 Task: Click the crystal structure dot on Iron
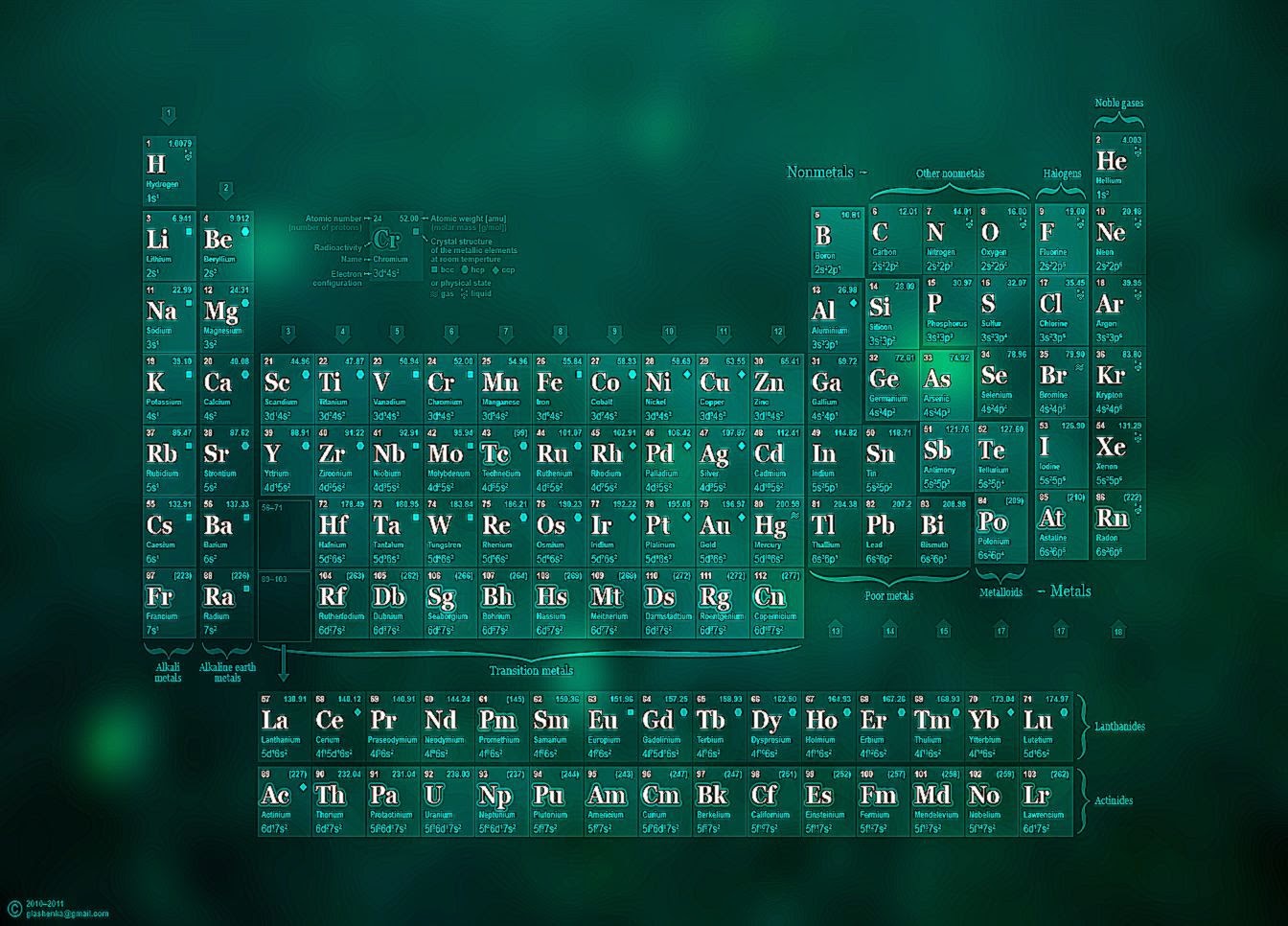tap(579, 375)
